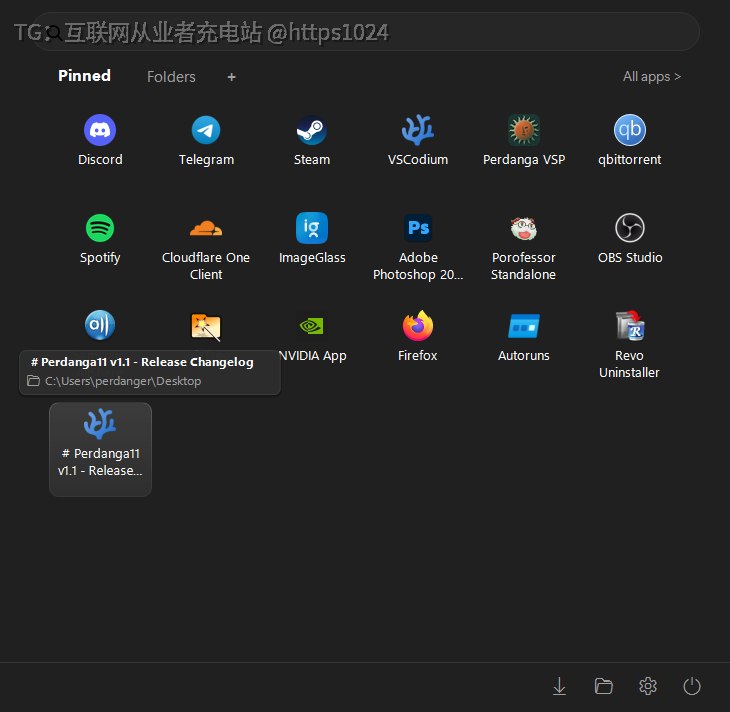
Task: Open the Perdanga11 v1.1 Release changelog tile
Action: [x=100, y=449]
